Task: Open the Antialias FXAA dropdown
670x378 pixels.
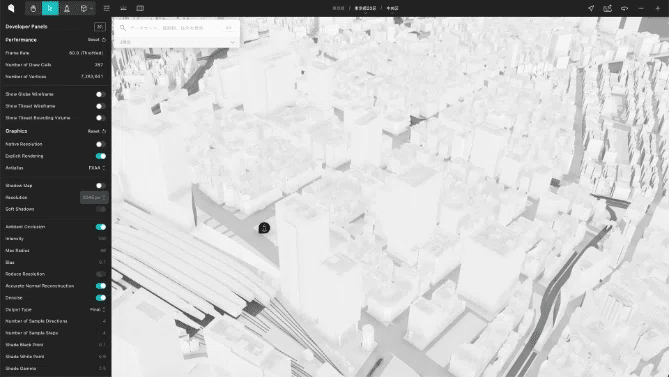Action: click(97, 168)
